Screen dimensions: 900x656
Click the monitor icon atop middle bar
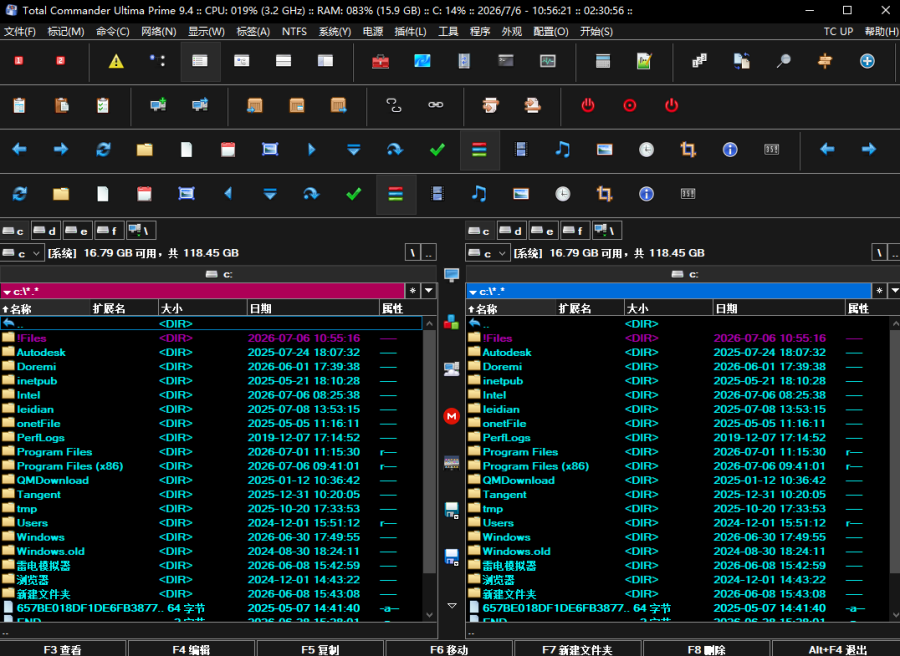[x=452, y=275]
